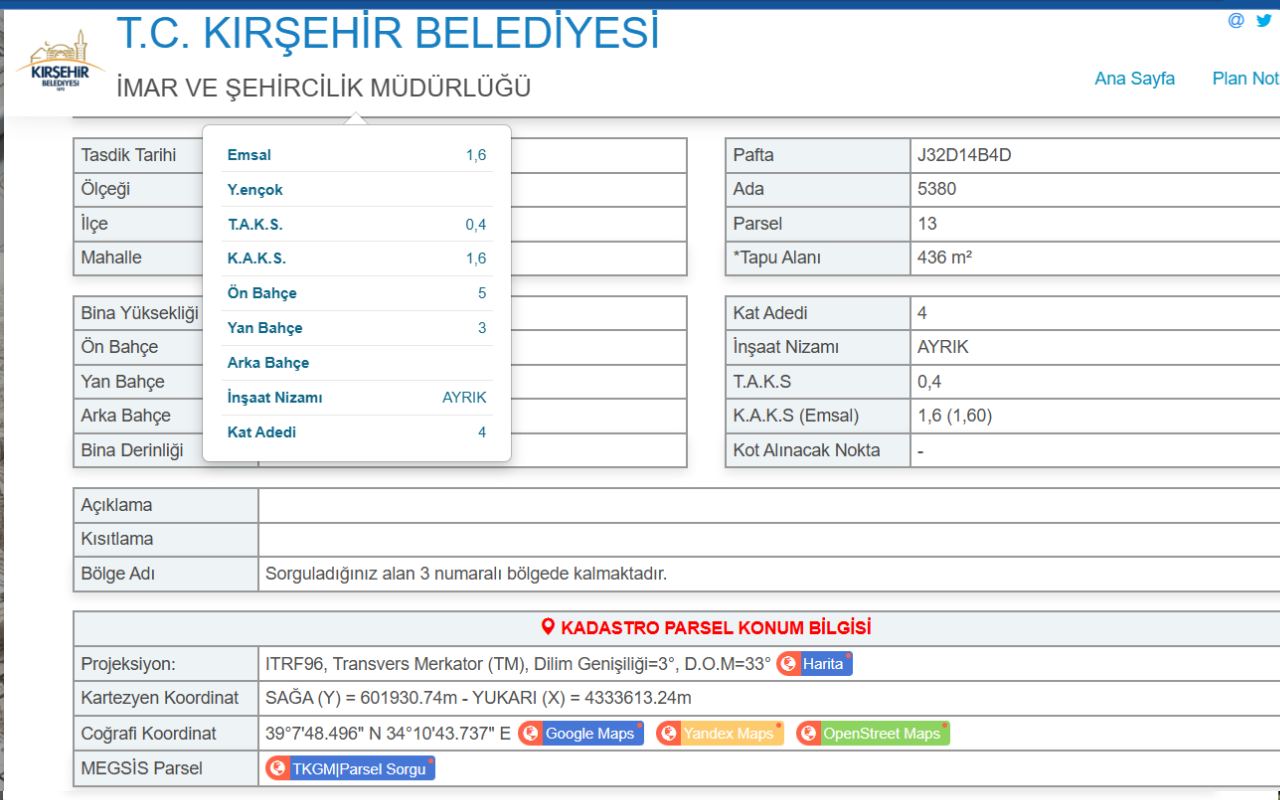Image resolution: width=1280 pixels, height=800 pixels.
Task: Go to Ana Sayfa
Action: click(x=1134, y=78)
